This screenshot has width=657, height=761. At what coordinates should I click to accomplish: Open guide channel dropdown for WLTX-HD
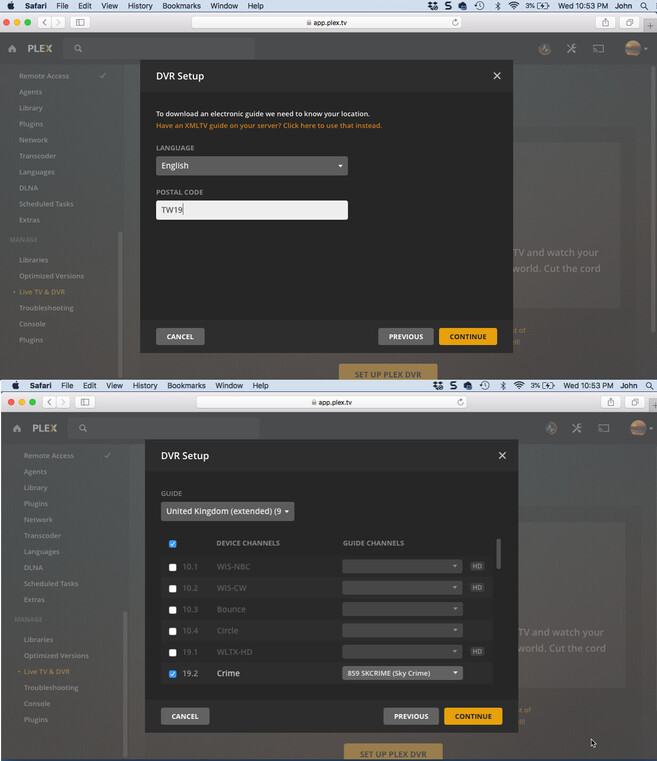coord(402,652)
